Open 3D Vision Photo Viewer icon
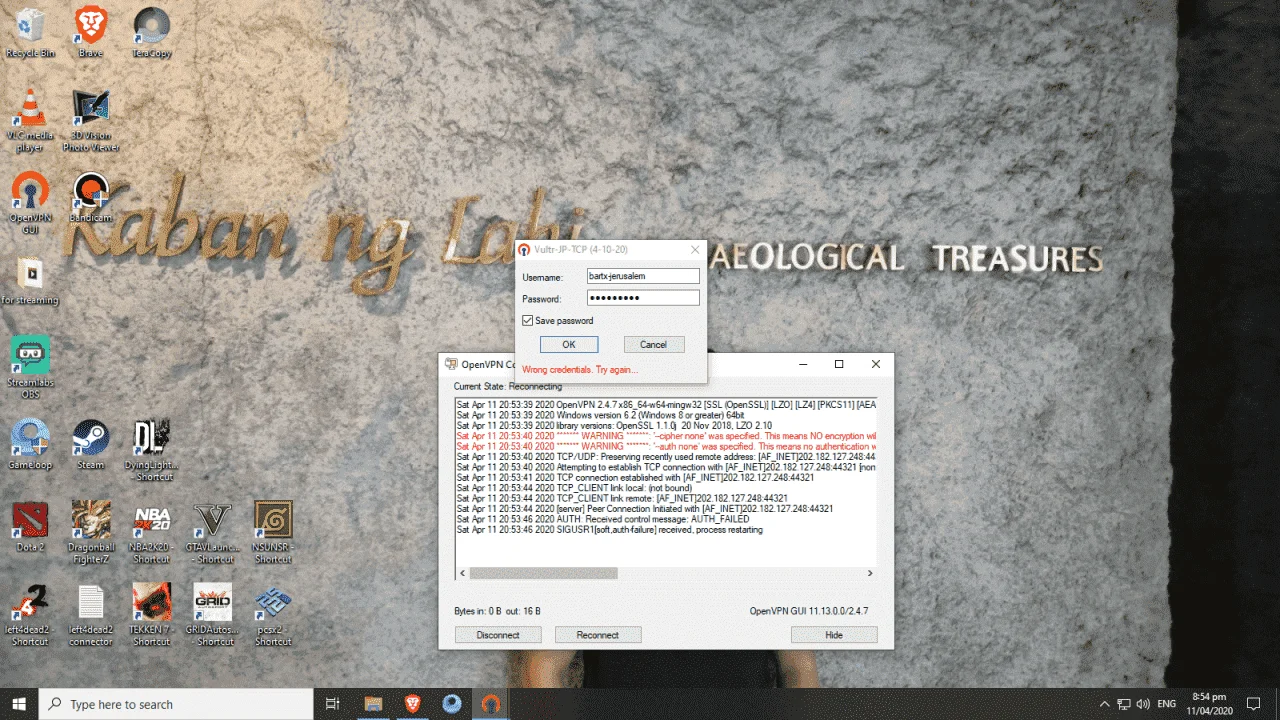 pyautogui.click(x=91, y=120)
